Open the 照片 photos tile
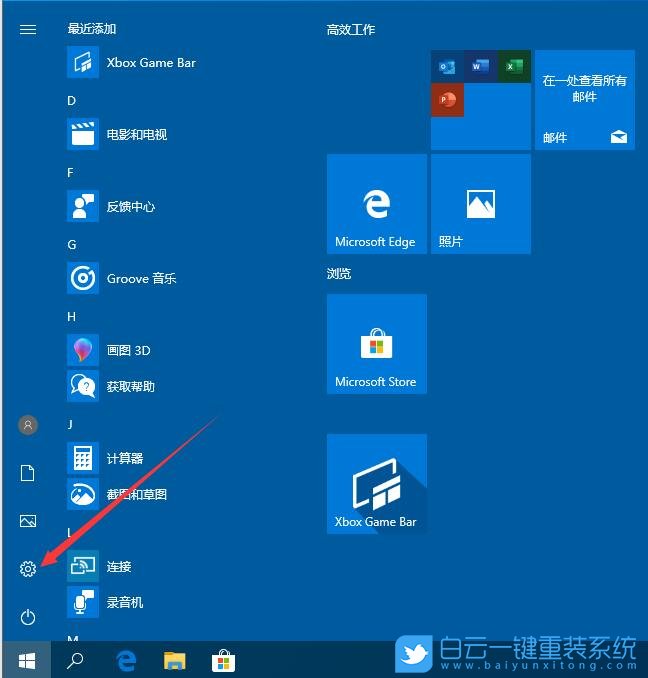Image resolution: width=648 pixels, height=678 pixels. pos(481,204)
